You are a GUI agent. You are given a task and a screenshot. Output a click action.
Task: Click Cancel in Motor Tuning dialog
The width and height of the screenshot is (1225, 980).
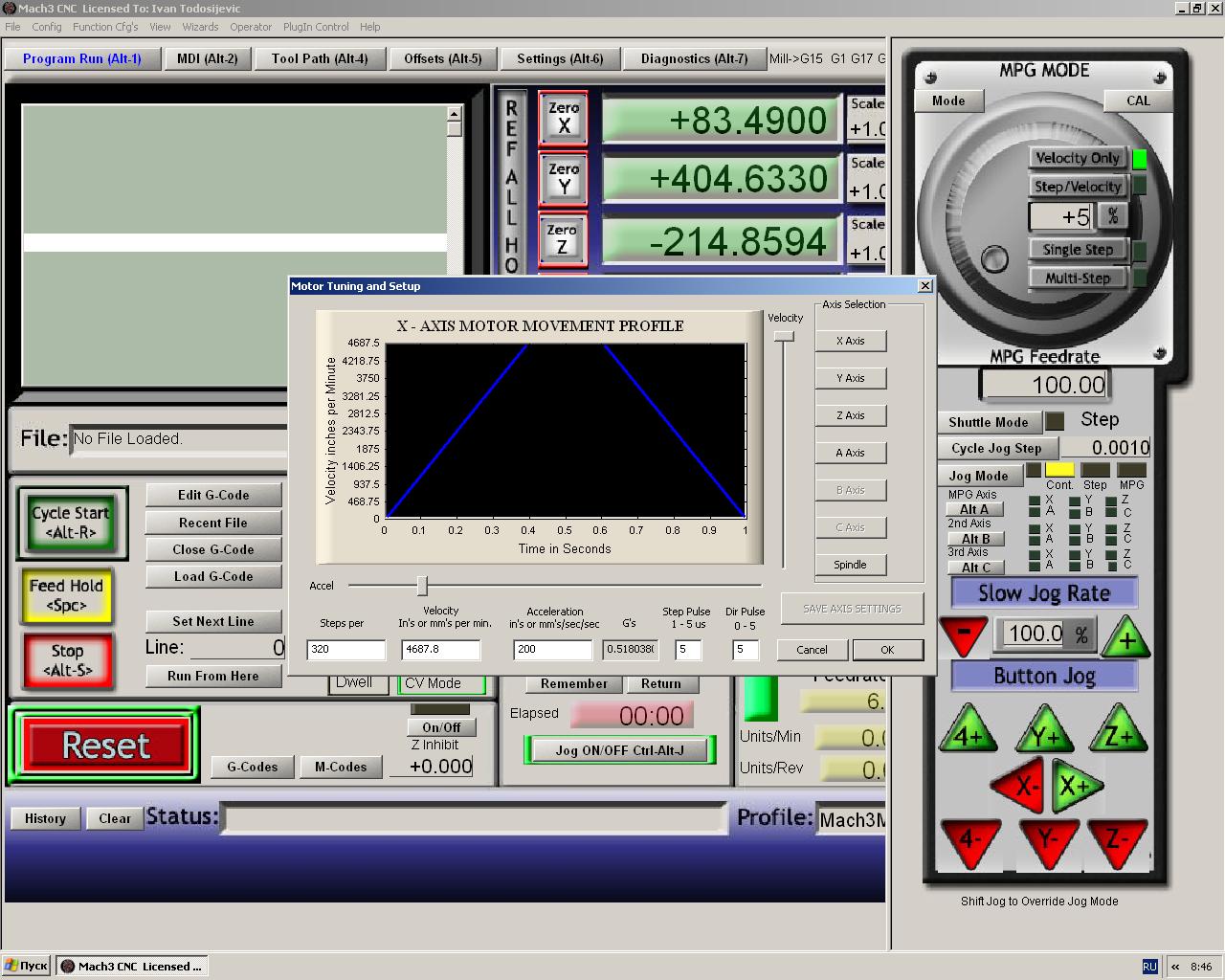[812, 650]
